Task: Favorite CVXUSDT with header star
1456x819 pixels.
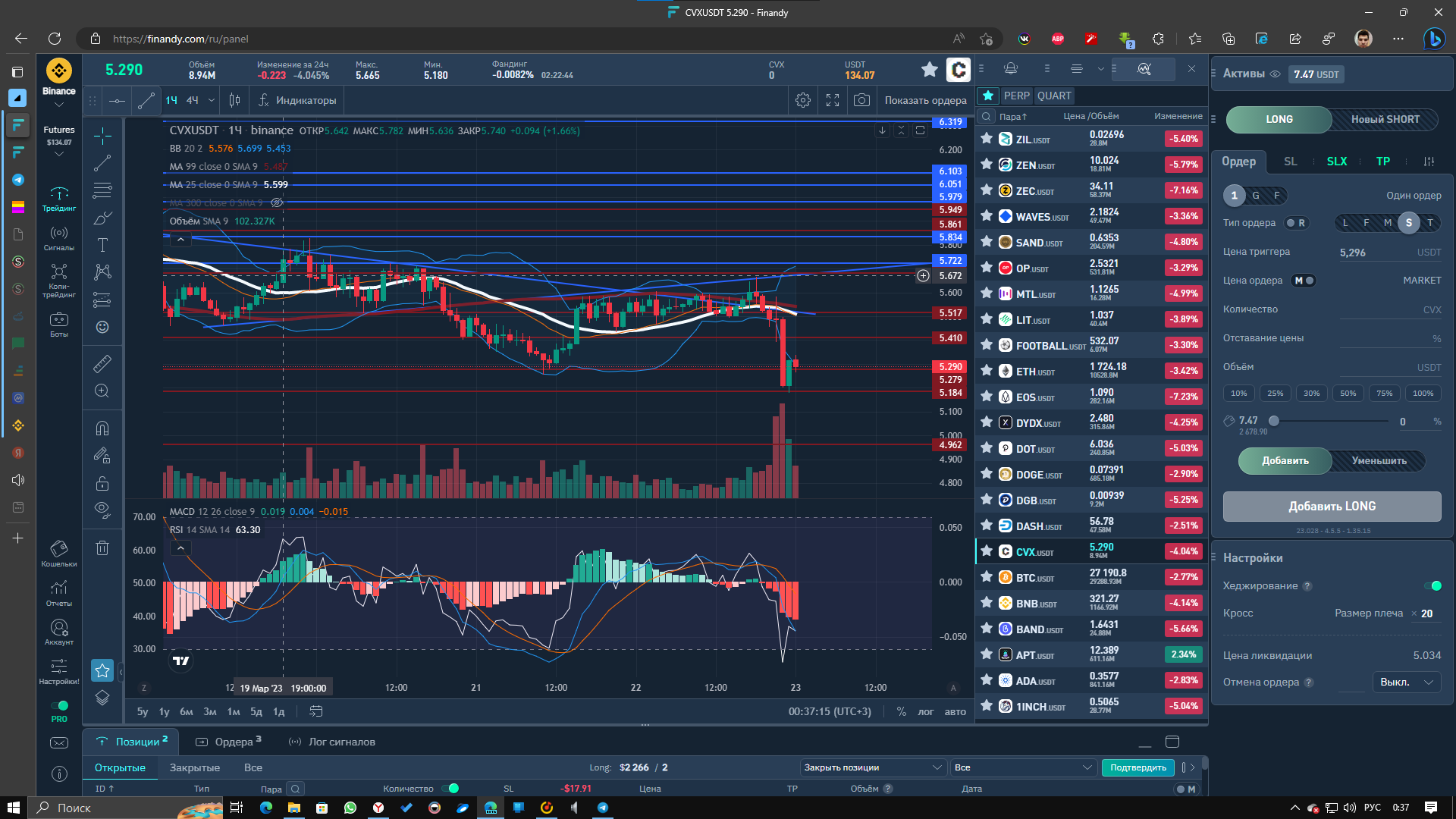Action: coord(930,70)
